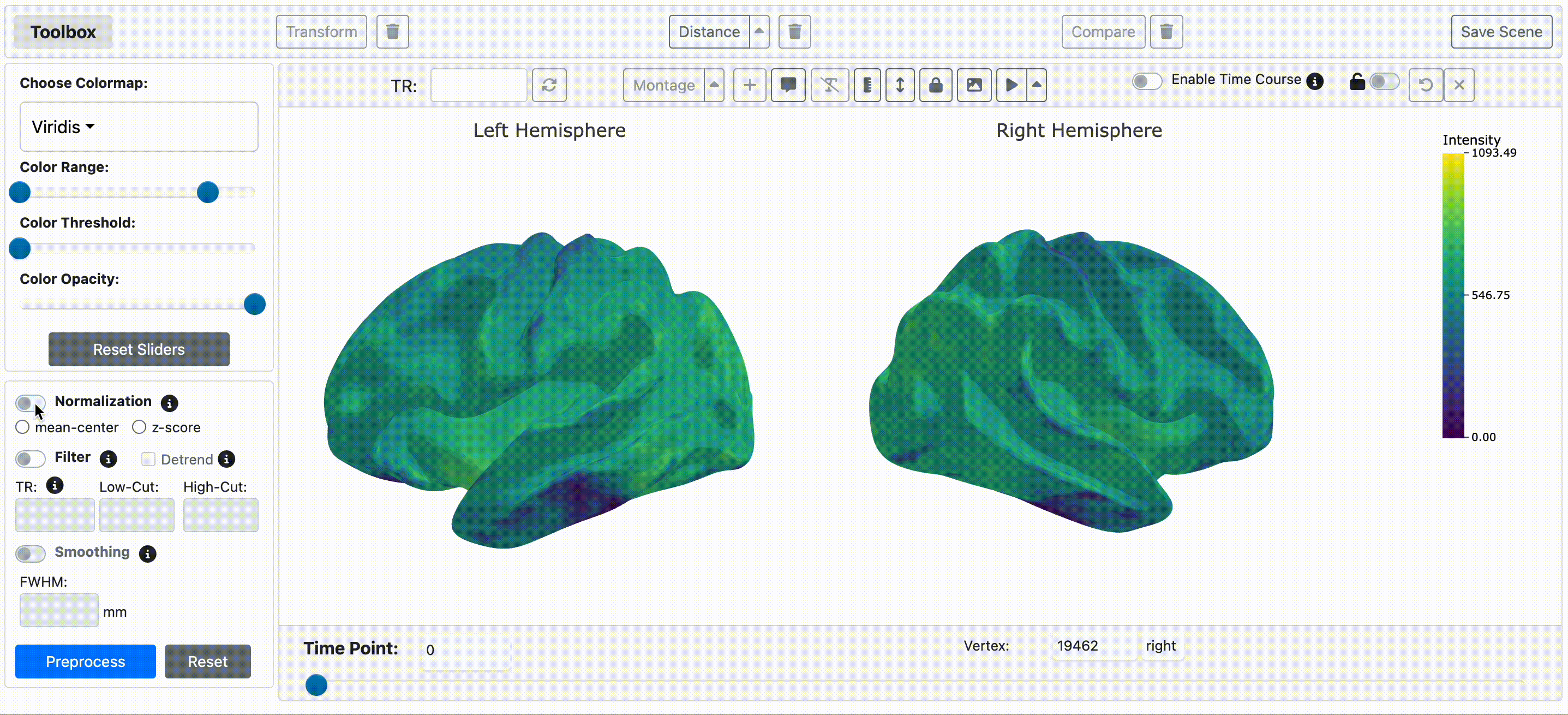This screenshot has width=1568, height=715.
Task: Click the padlock icon in viewer toolbar
Action: 936,85
